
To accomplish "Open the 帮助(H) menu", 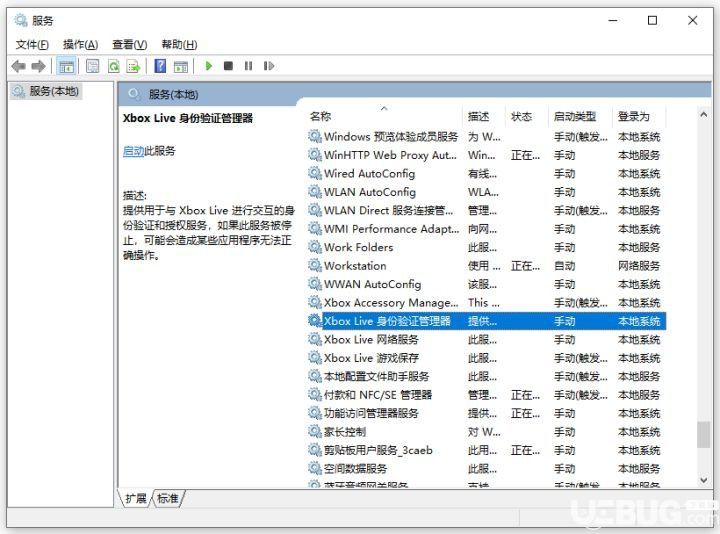I will 179,45.
